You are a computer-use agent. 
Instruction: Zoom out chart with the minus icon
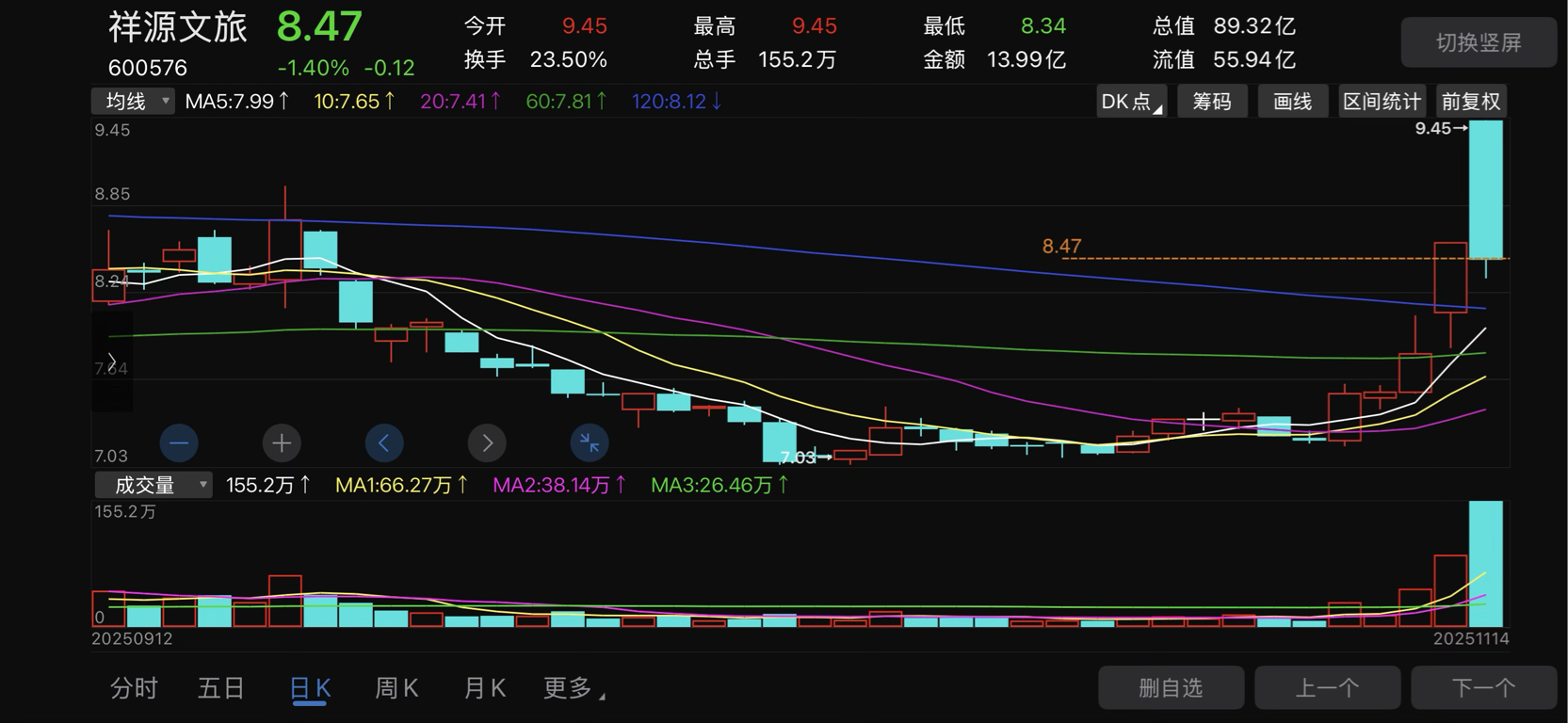pyautogui.click(x=179, y=442)
